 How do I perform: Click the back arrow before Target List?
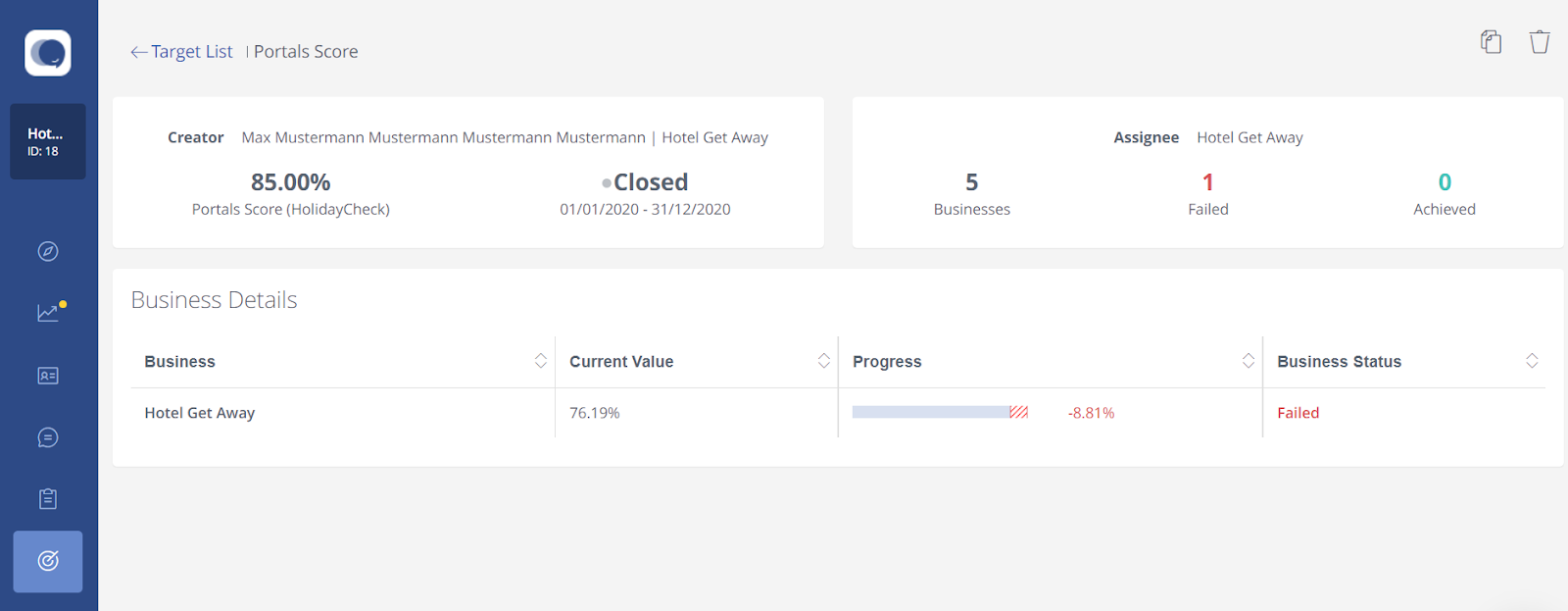click(138, 52)
